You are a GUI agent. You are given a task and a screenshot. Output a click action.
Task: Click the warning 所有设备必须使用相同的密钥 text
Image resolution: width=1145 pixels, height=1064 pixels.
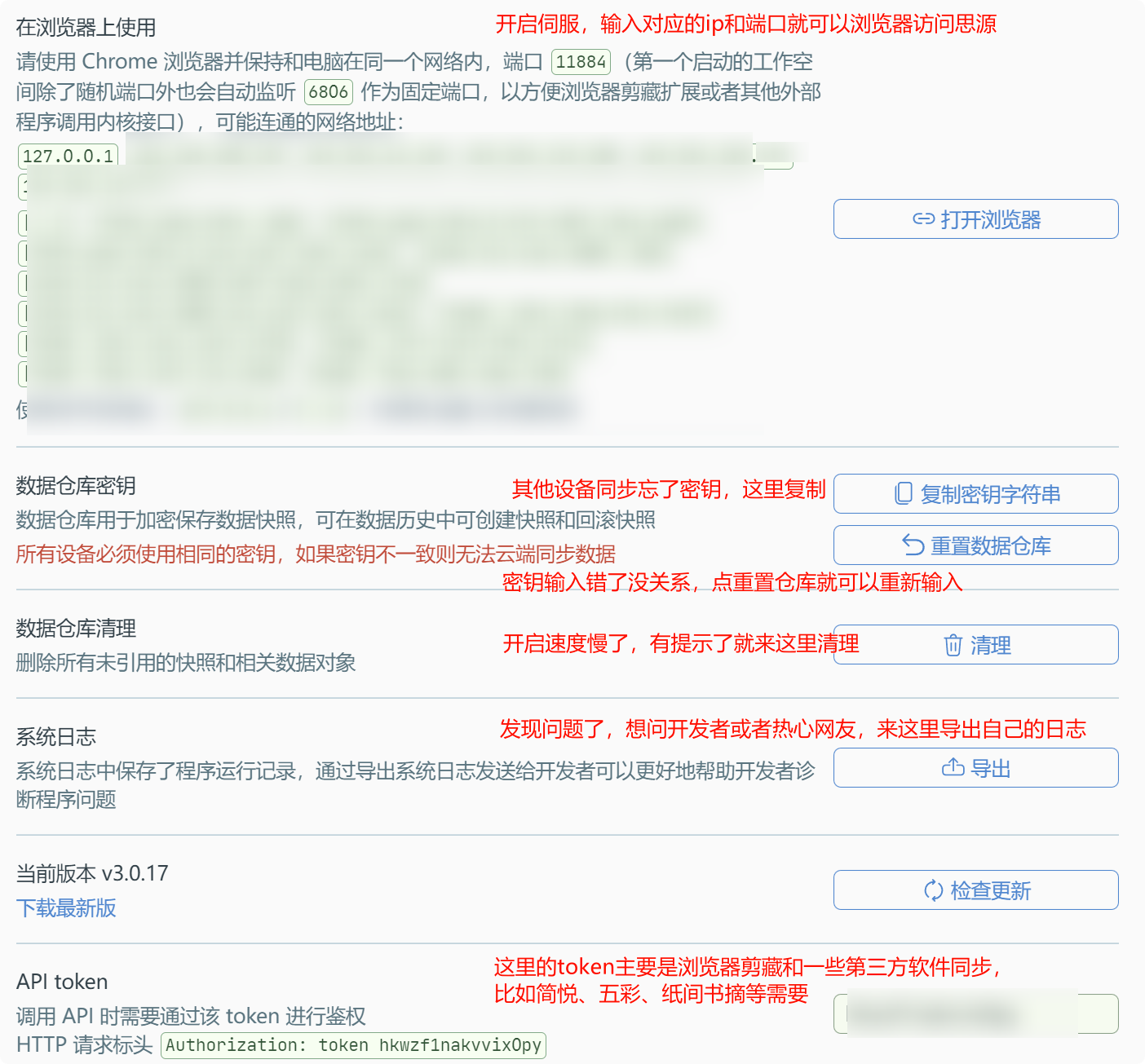click(x=316, y=554)
